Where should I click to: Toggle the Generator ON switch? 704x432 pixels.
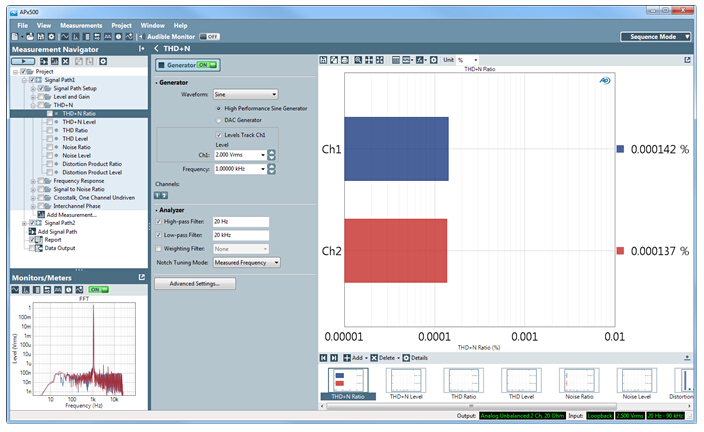(207, 65)
